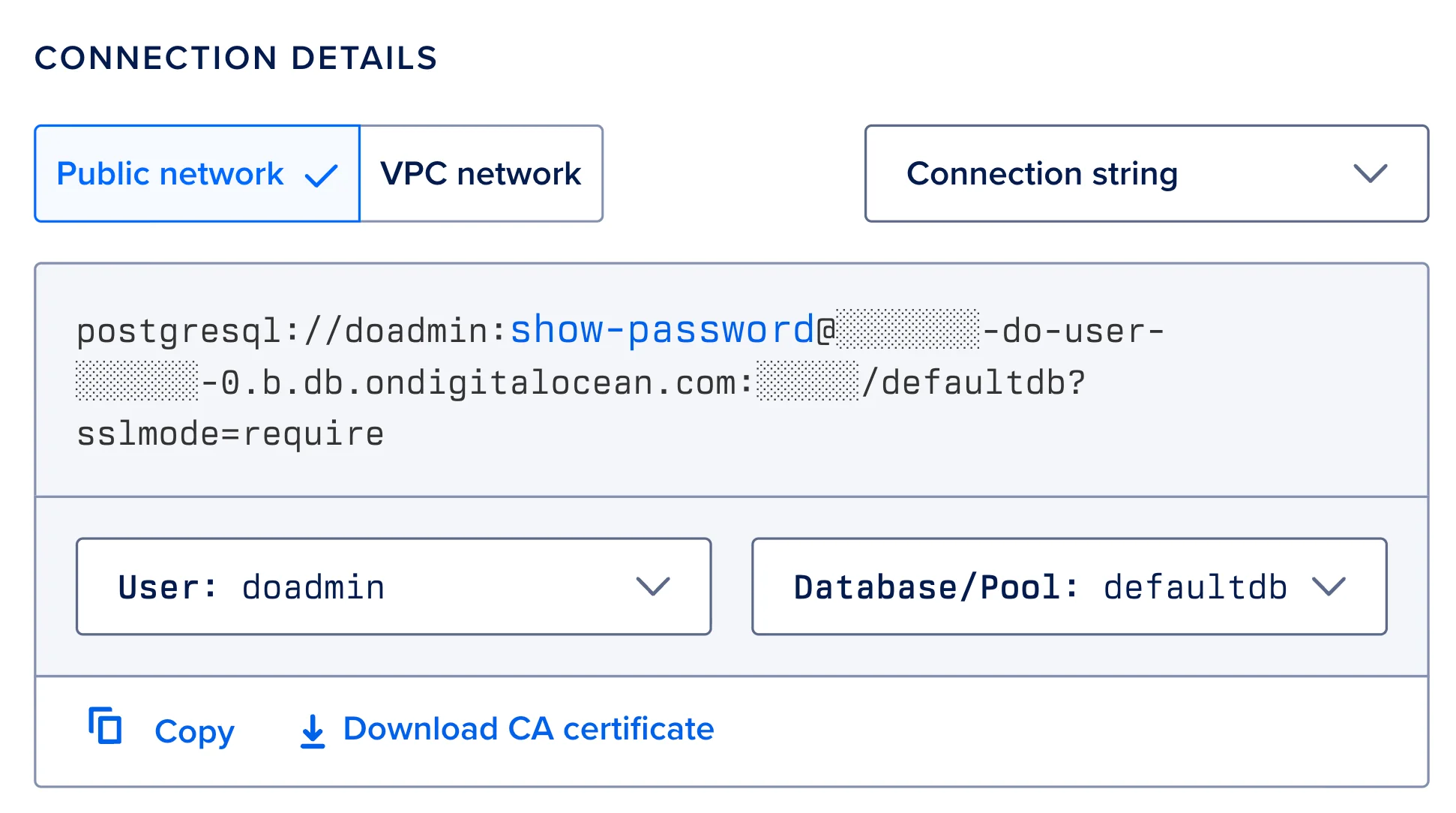Click the CONNECTION DETAILS heading
The width and height of the screenshot is (1456, 813).
click(x=235, y=58)
